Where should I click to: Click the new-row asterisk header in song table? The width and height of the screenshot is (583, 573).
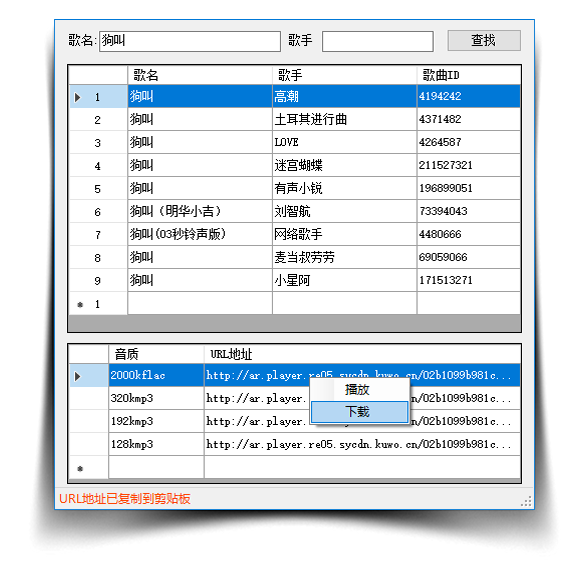pyautogui.click(x=98, y=304)
